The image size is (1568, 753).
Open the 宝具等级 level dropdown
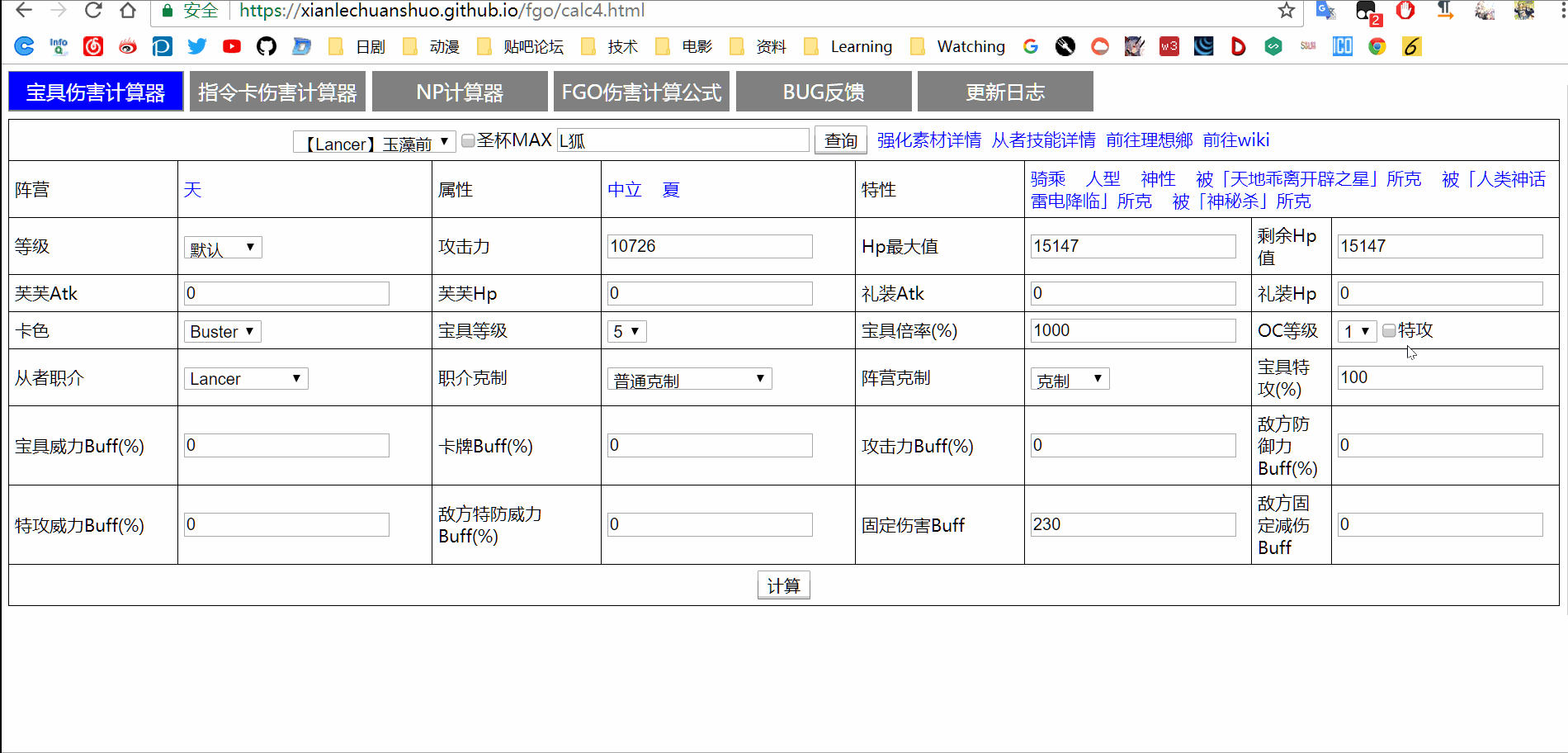coord(626,331)
